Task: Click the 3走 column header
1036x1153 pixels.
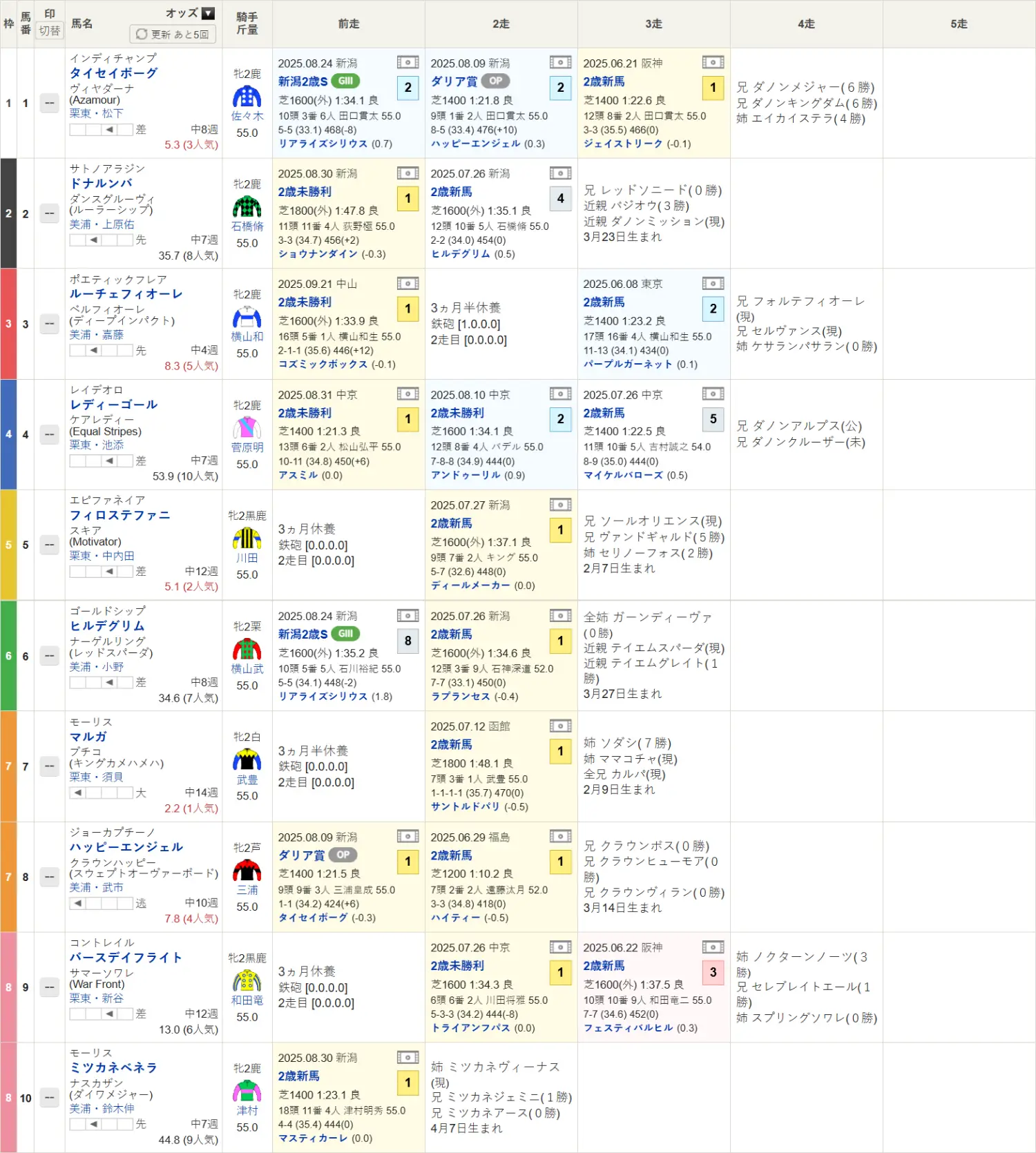Action: [x=653, y=24]
